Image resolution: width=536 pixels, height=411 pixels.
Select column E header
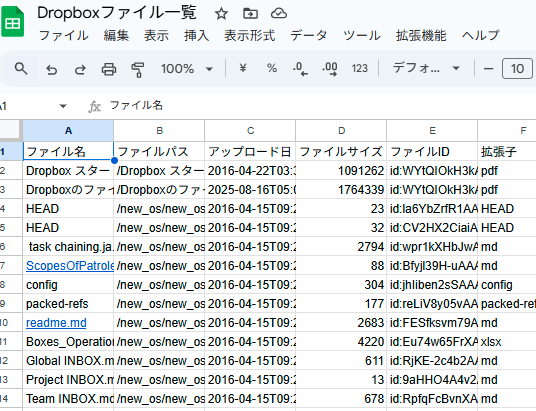[432, 131]
